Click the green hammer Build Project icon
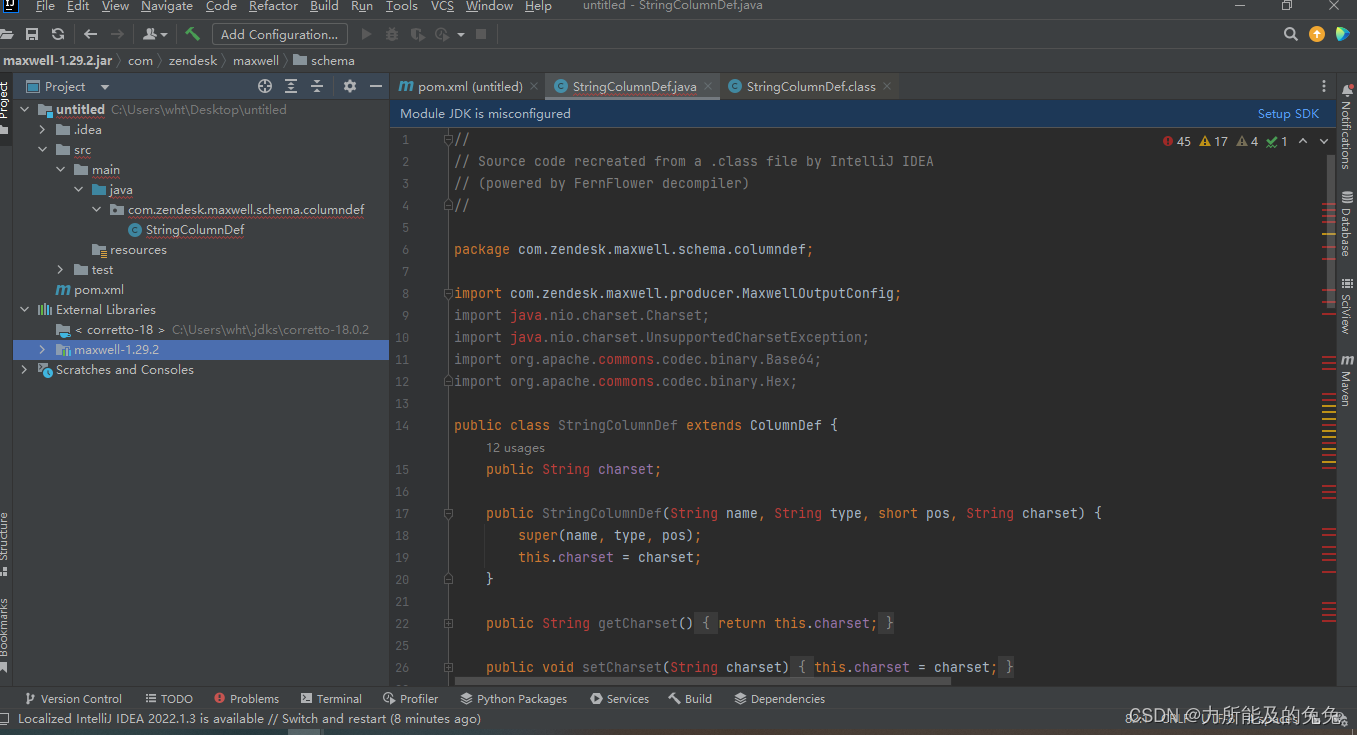The height and width of the screenshot is (735, 1357). (x=192, y=34)
